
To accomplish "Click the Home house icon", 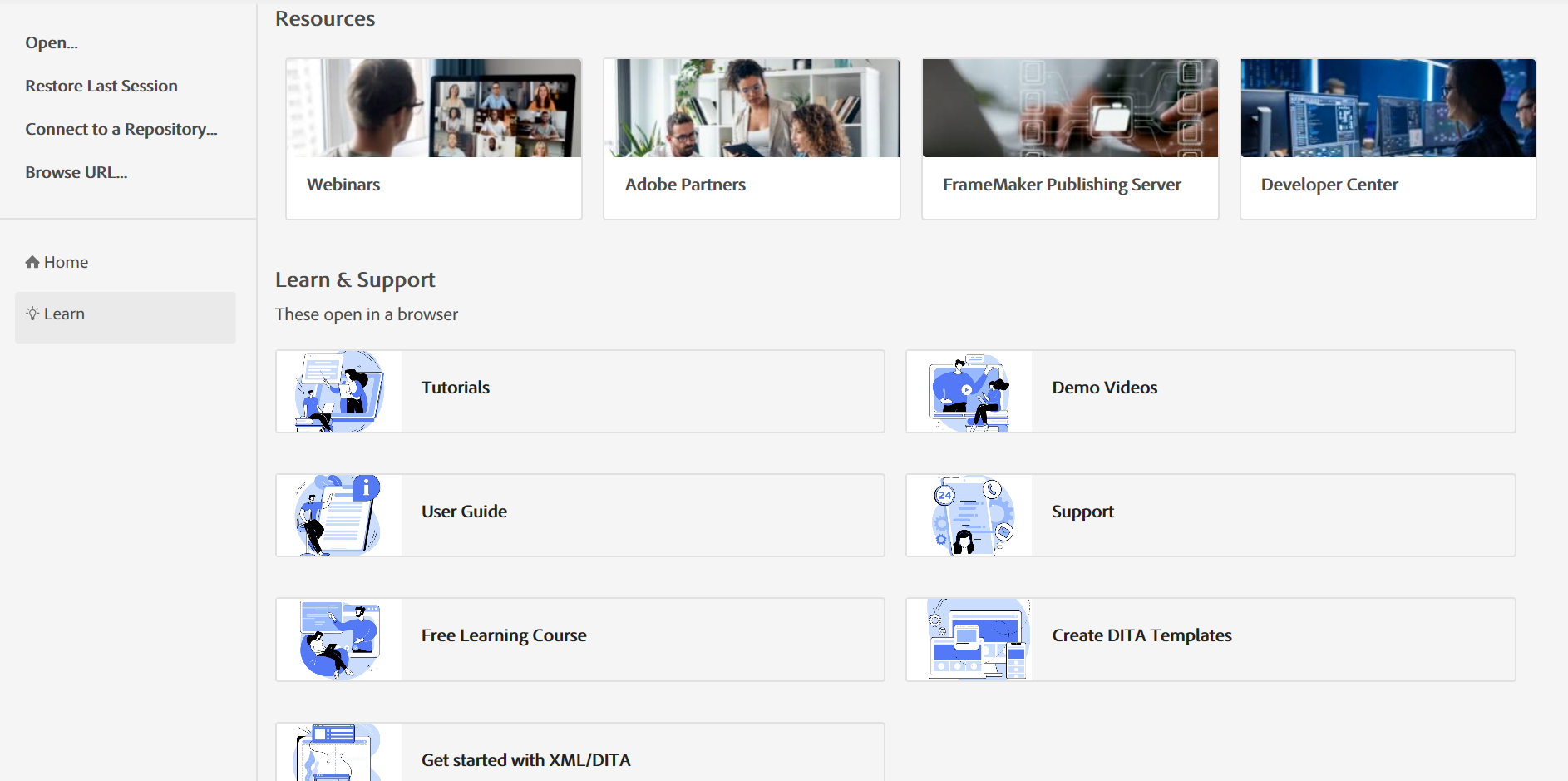I will [32, 263].
